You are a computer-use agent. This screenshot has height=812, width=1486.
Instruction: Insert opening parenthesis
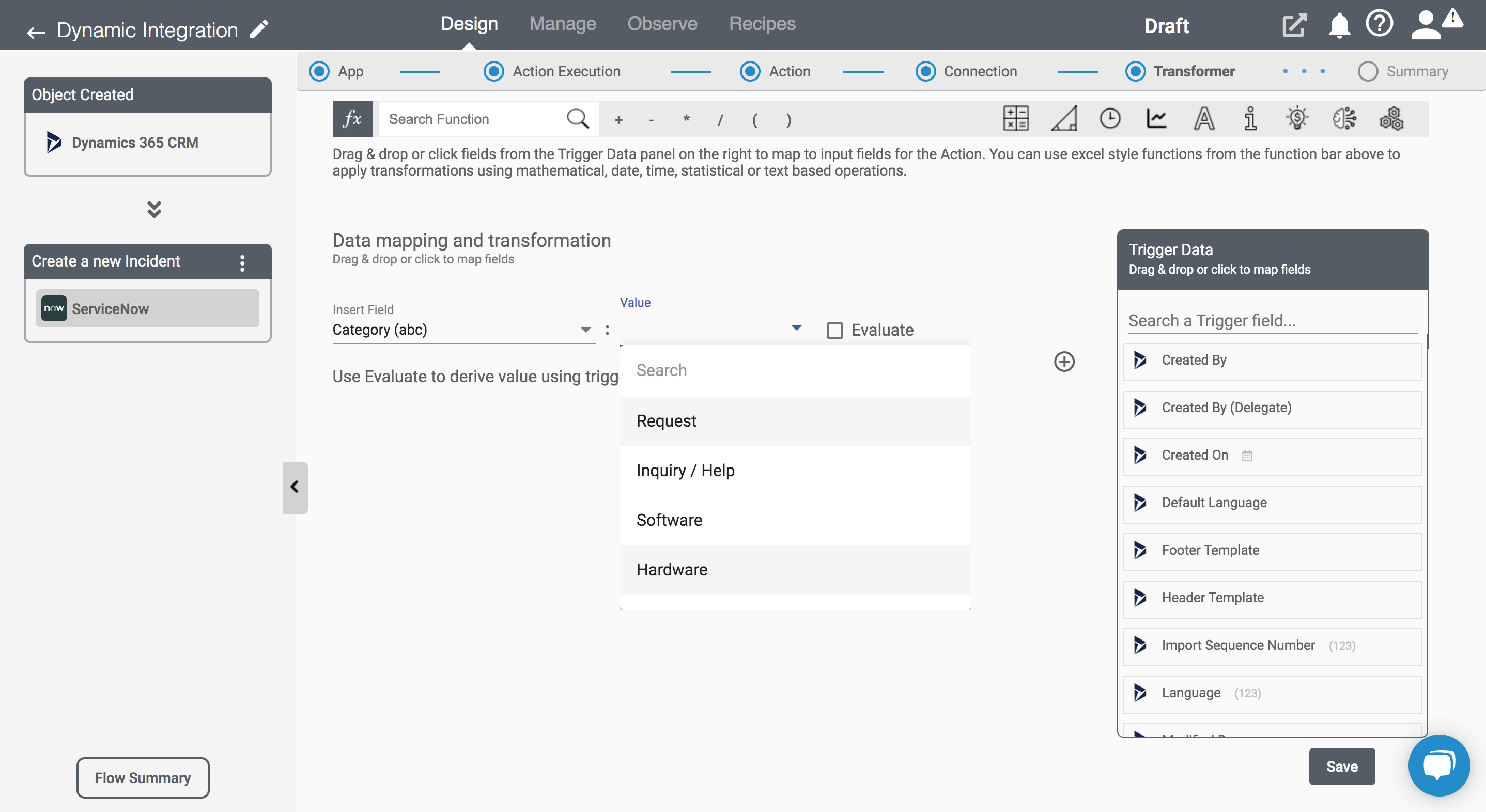coord(754,120)
